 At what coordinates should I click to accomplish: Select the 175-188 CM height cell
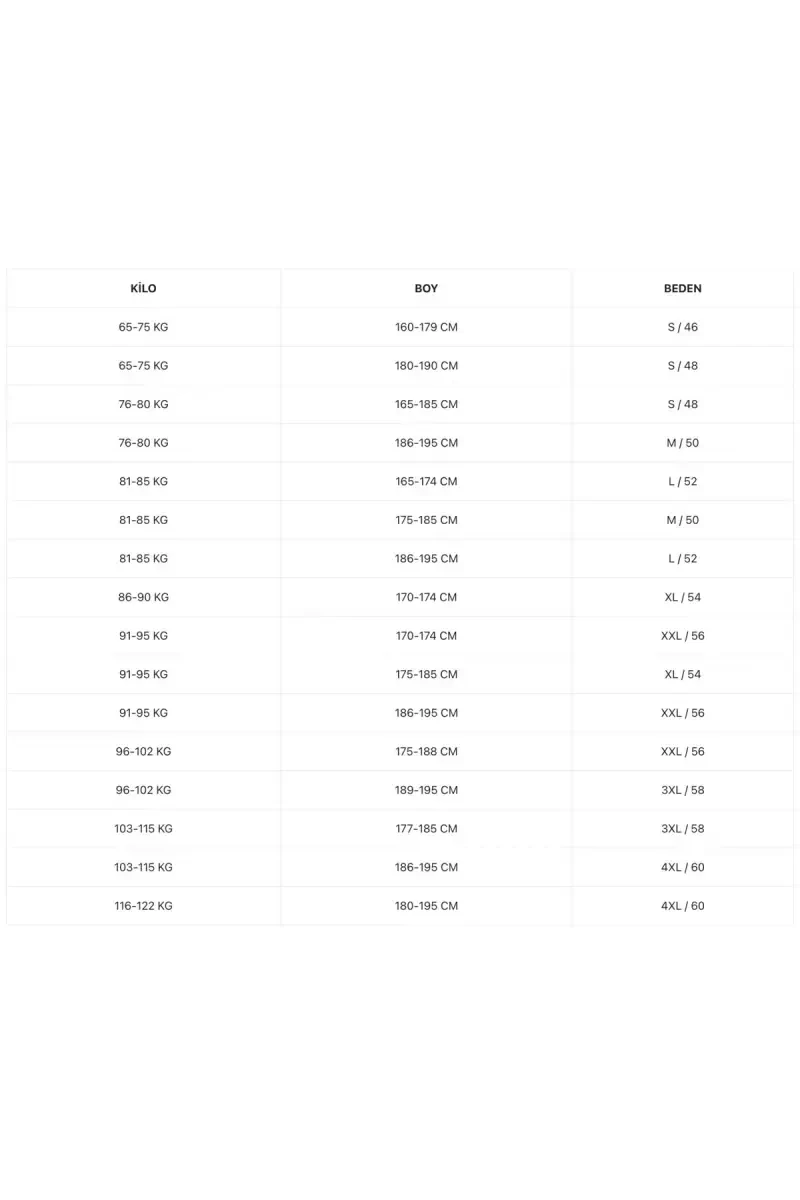(426, 752)
